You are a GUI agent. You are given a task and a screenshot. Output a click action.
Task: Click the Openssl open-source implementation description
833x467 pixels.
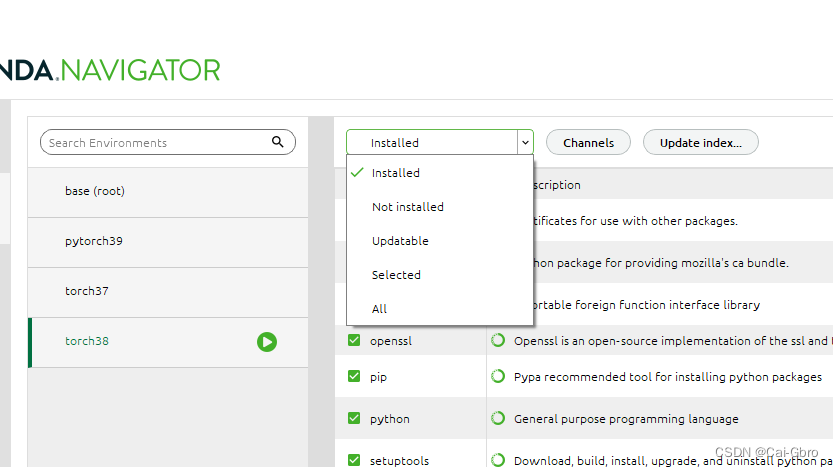pos(673,341)
